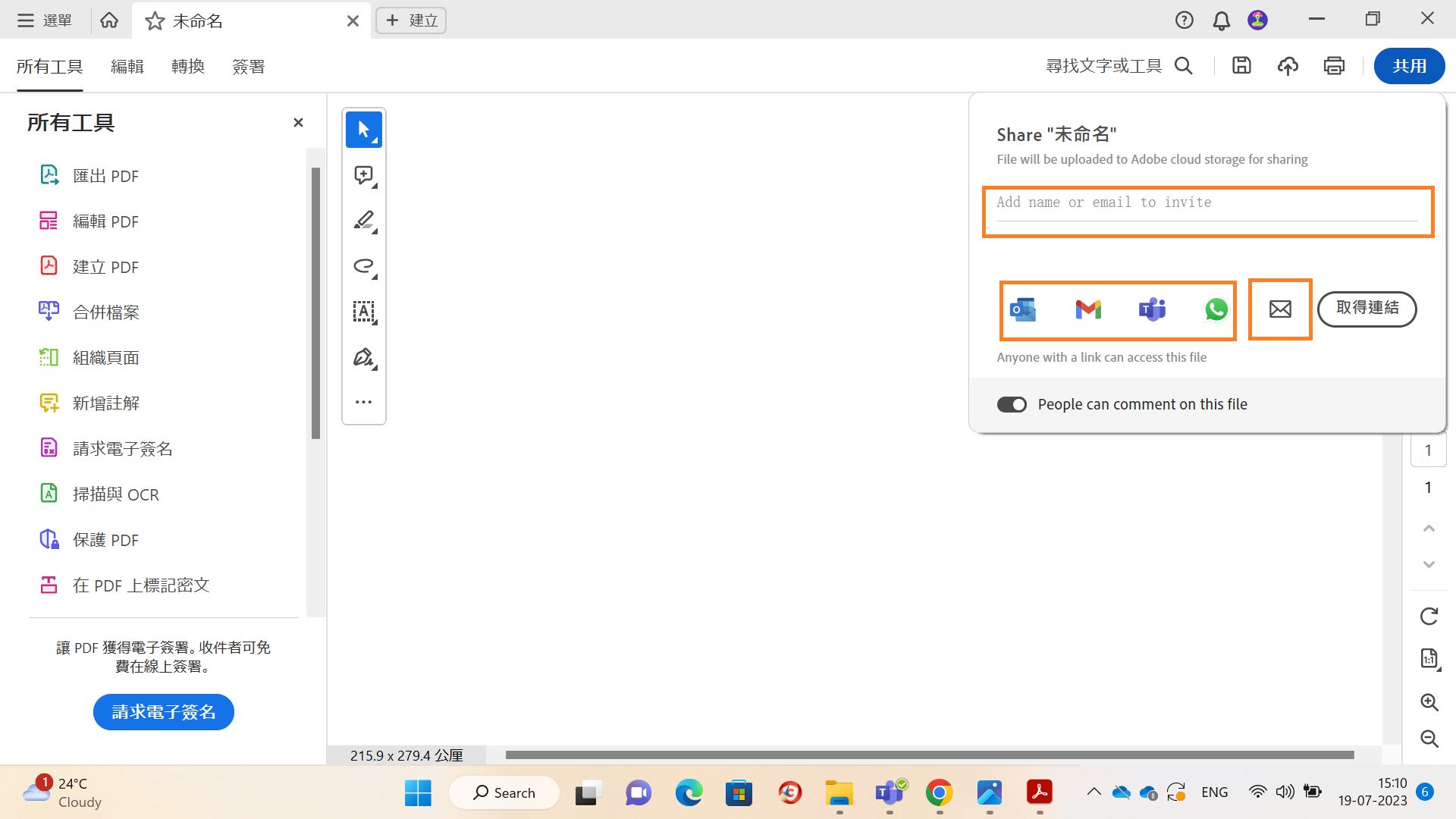Open the print dialog
Viewport: 1456px width, 819px height.
[x=1334, y=66]
